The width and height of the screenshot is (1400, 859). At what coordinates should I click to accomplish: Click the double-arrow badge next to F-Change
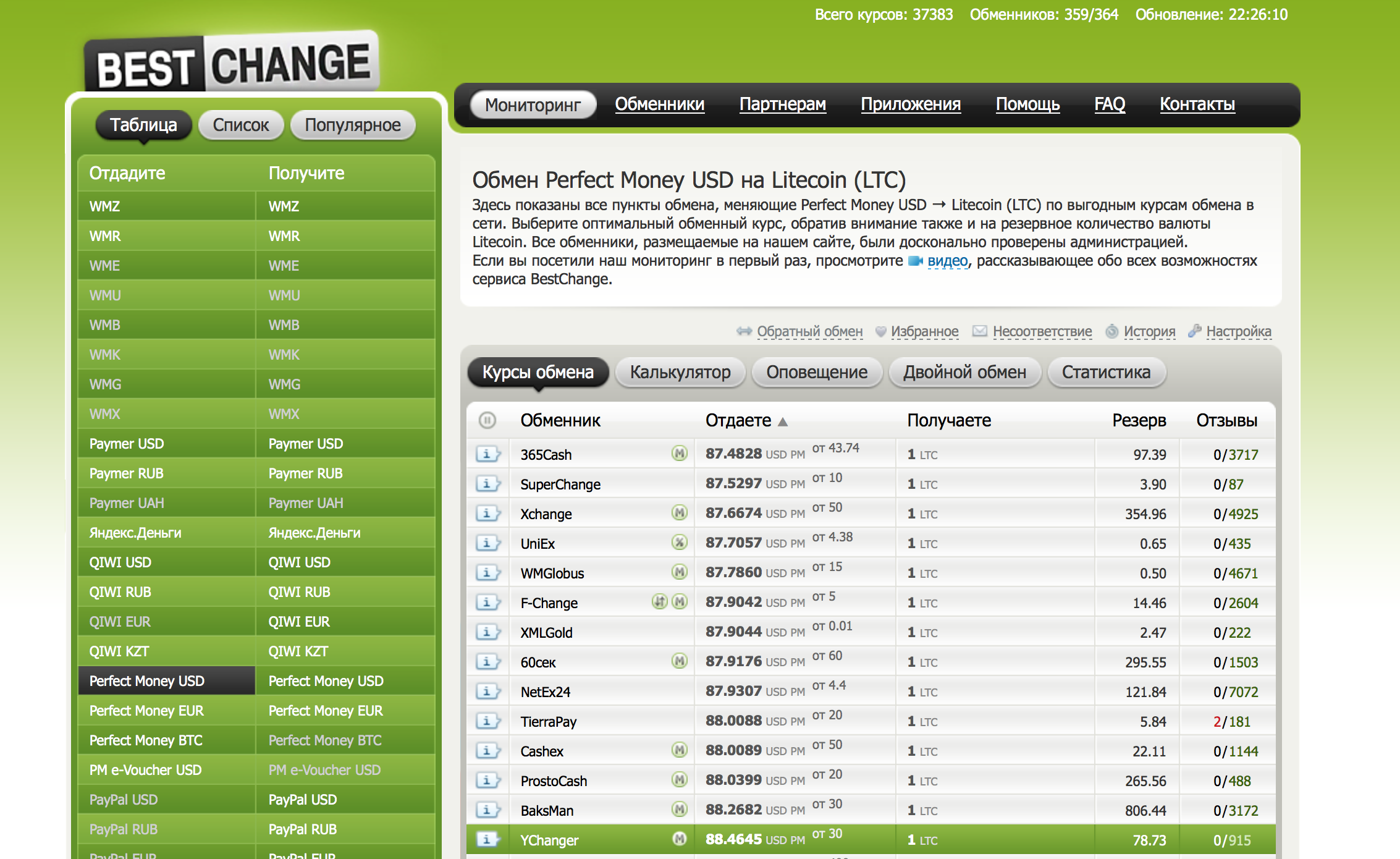pos(660,601)
